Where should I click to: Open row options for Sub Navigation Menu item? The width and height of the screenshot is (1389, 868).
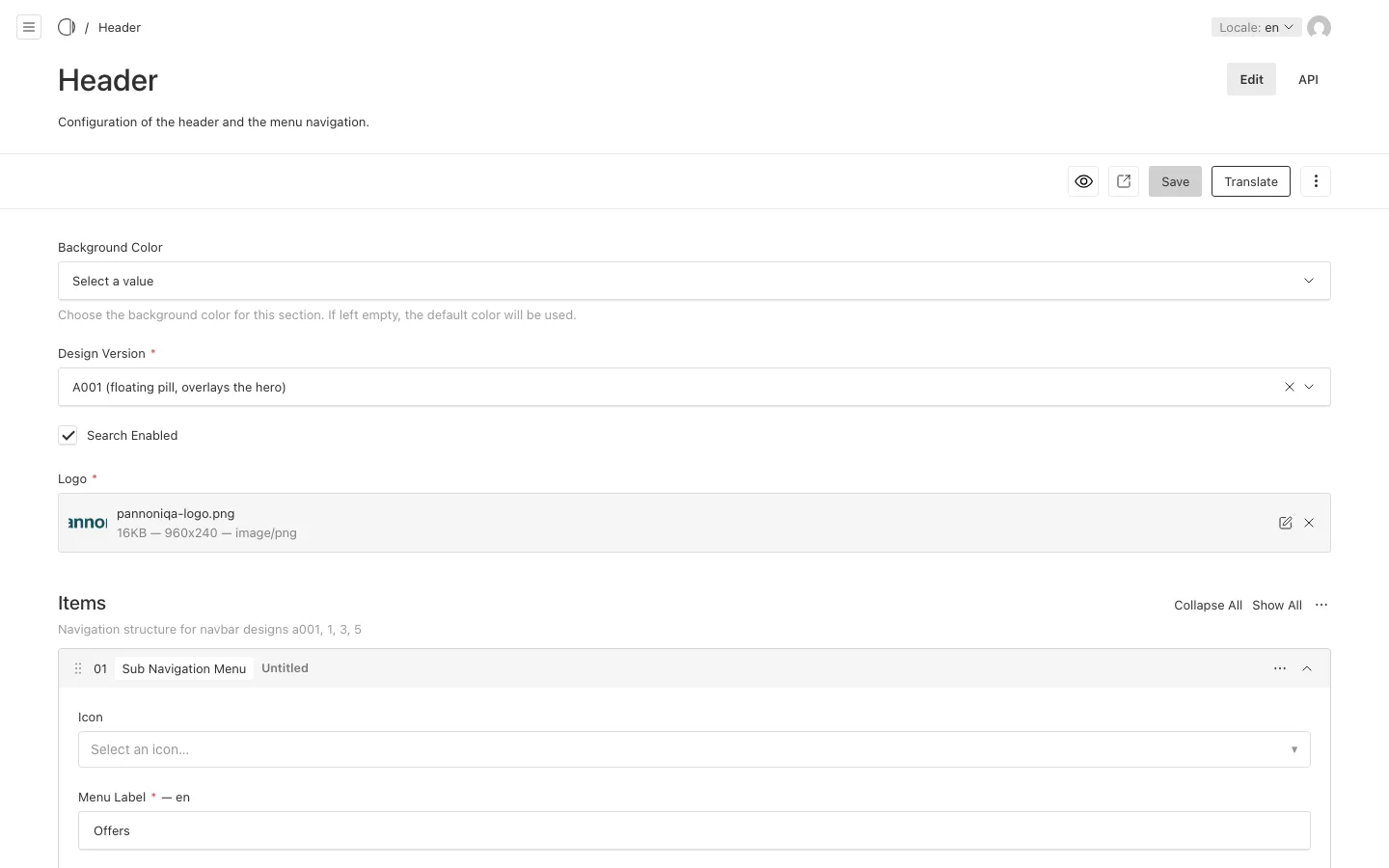[1280, 668]
